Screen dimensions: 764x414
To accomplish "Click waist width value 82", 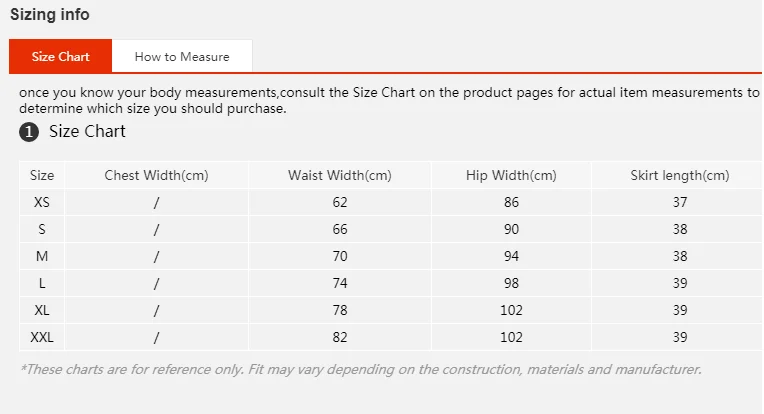I will coord(340,337).
